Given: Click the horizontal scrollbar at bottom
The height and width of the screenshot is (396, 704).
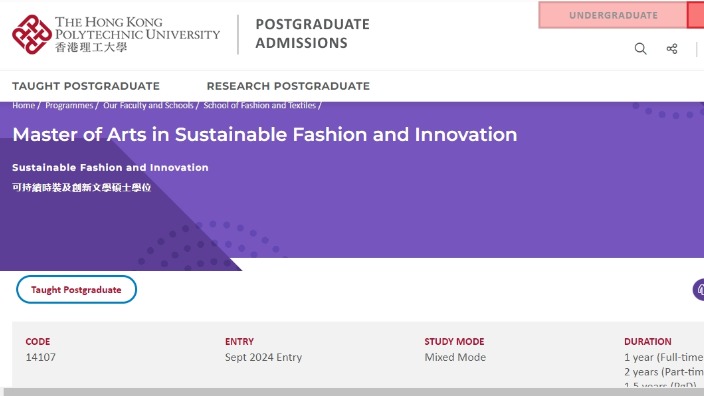Looking at the screenshot, I should pos(352,392).
